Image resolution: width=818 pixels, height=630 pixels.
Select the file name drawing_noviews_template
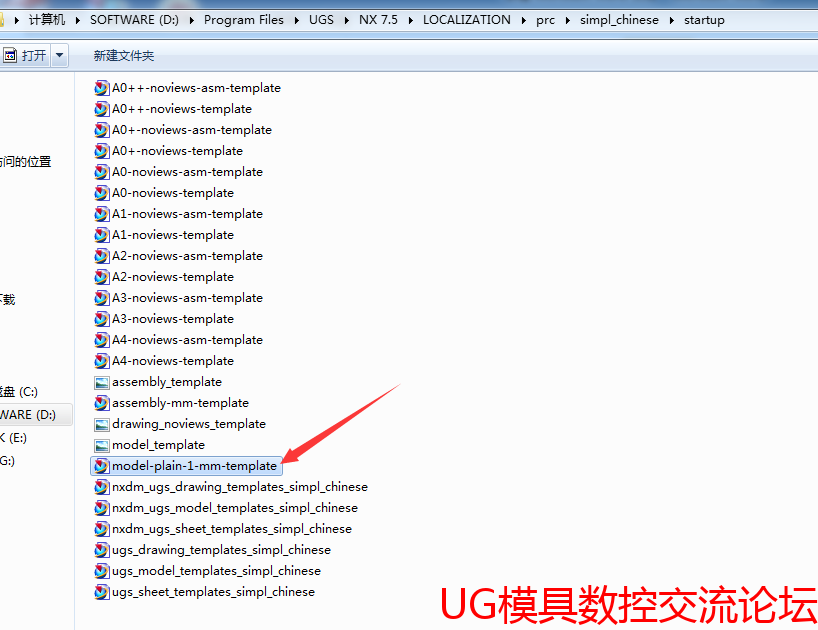(x=189, y=424)
